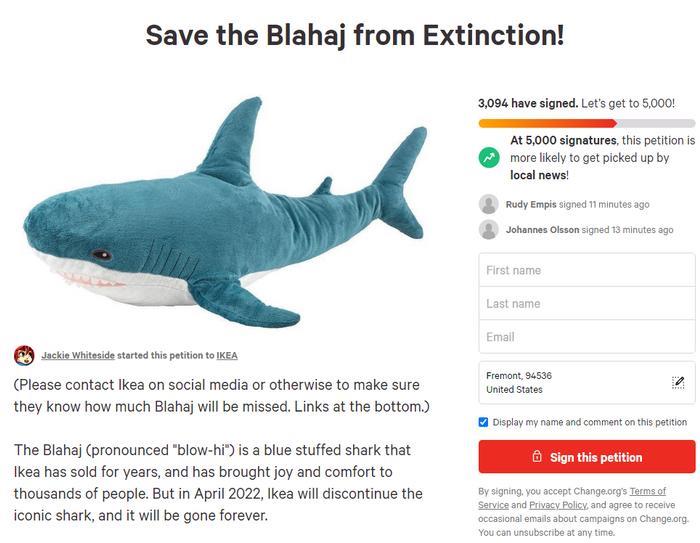Viewport: 700px width, 543px height.
Task: Click the Fremont, 94536 location box
Action: coord(570,383)
